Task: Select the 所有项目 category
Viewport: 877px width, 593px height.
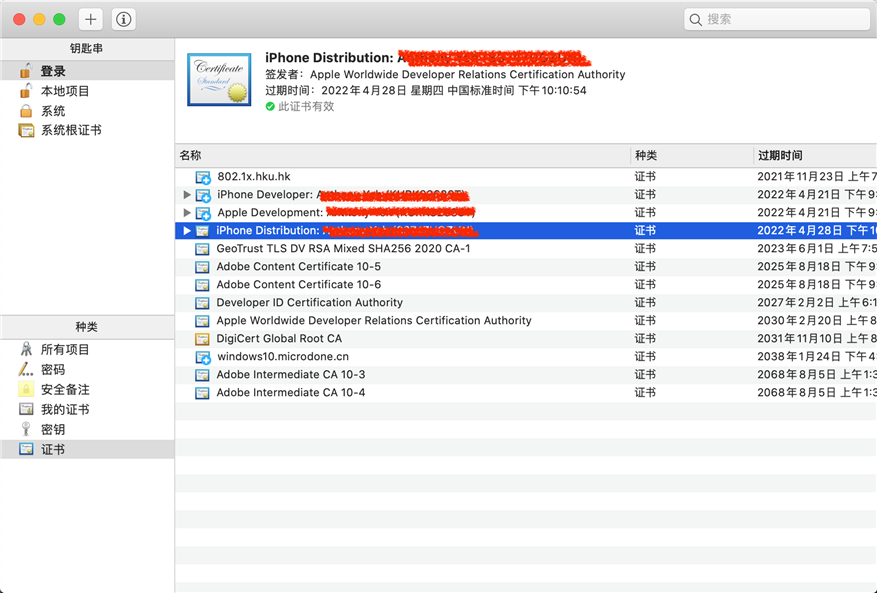Action: click(x=87, y=350)
